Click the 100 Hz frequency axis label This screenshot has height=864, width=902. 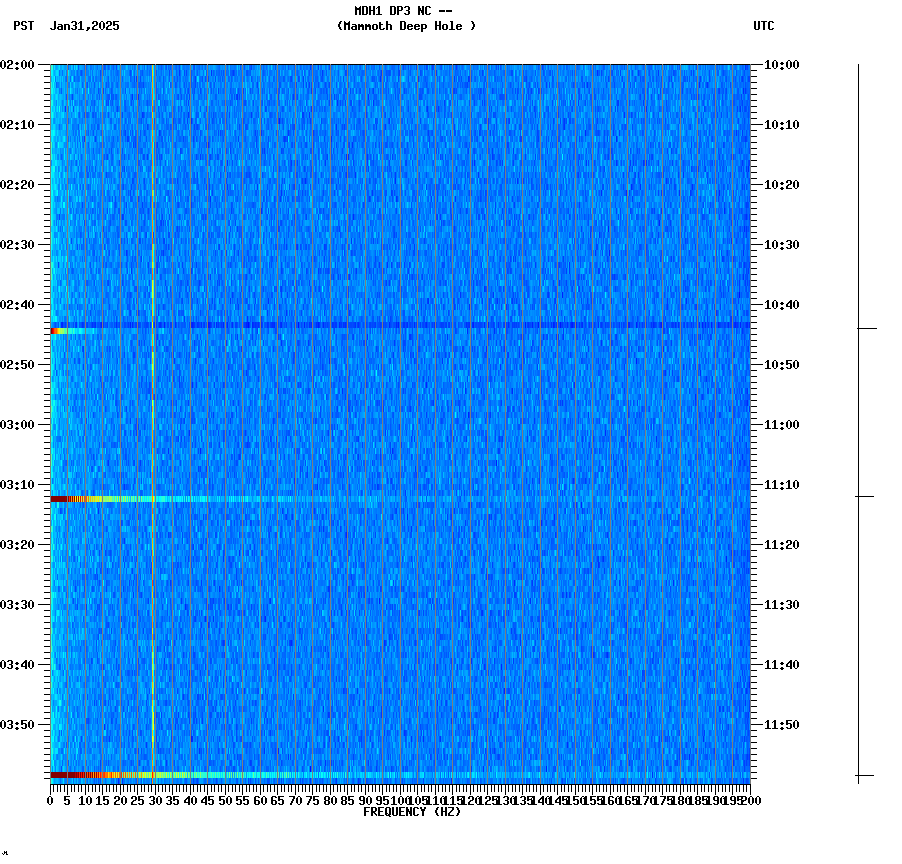click(x=397, y=800)
